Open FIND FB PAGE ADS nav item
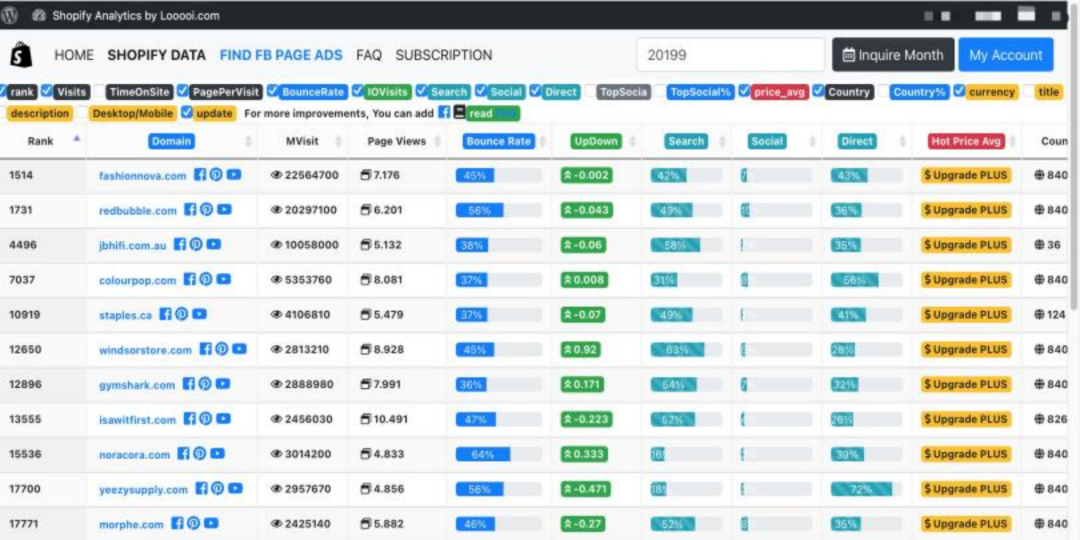1080x540 pixels. point(281,55)
